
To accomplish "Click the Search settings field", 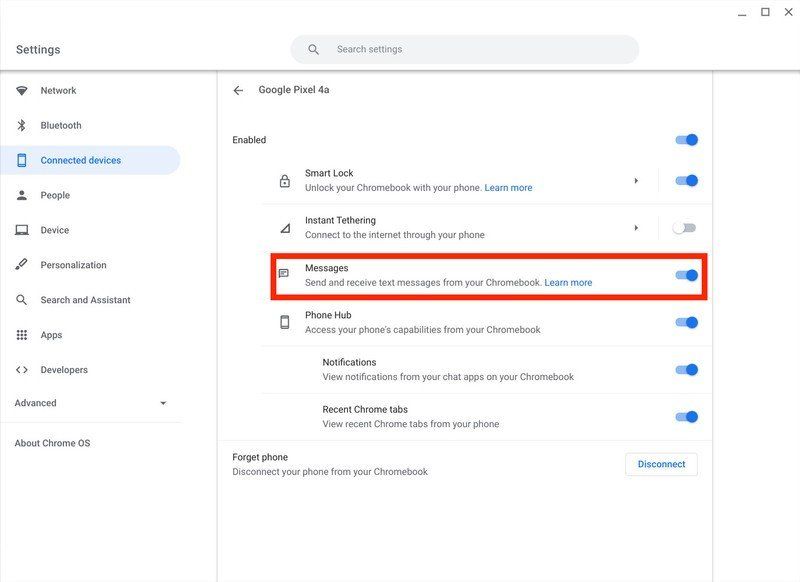I will [464, 48].
